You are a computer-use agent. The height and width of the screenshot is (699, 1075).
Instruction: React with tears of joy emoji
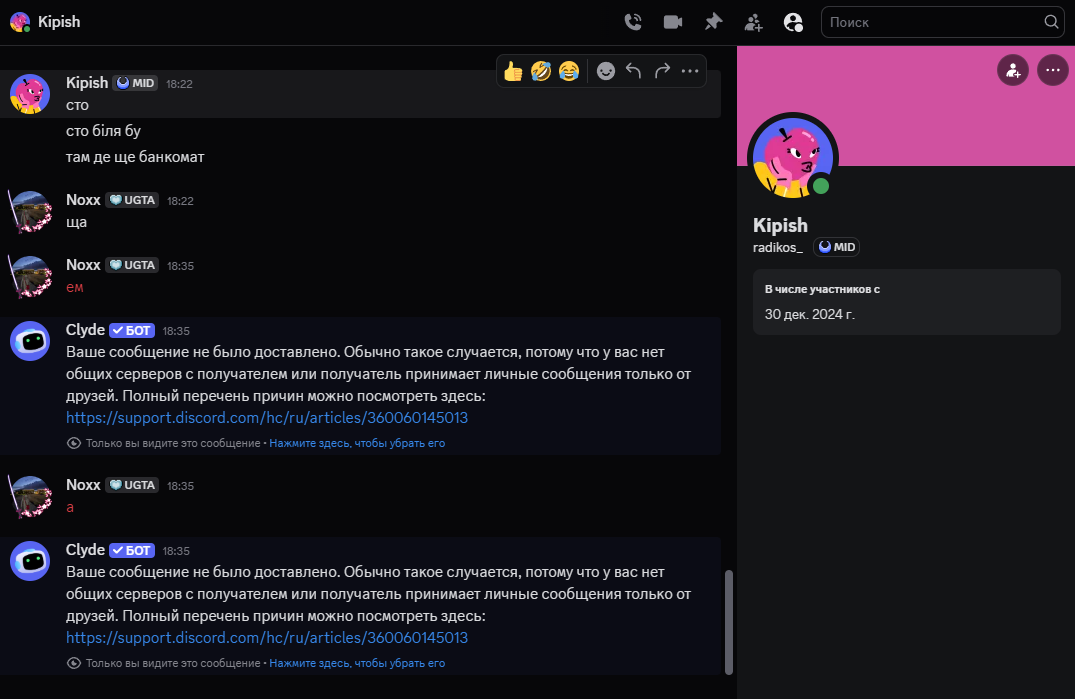pyautogui.click(x=568, y=71)
